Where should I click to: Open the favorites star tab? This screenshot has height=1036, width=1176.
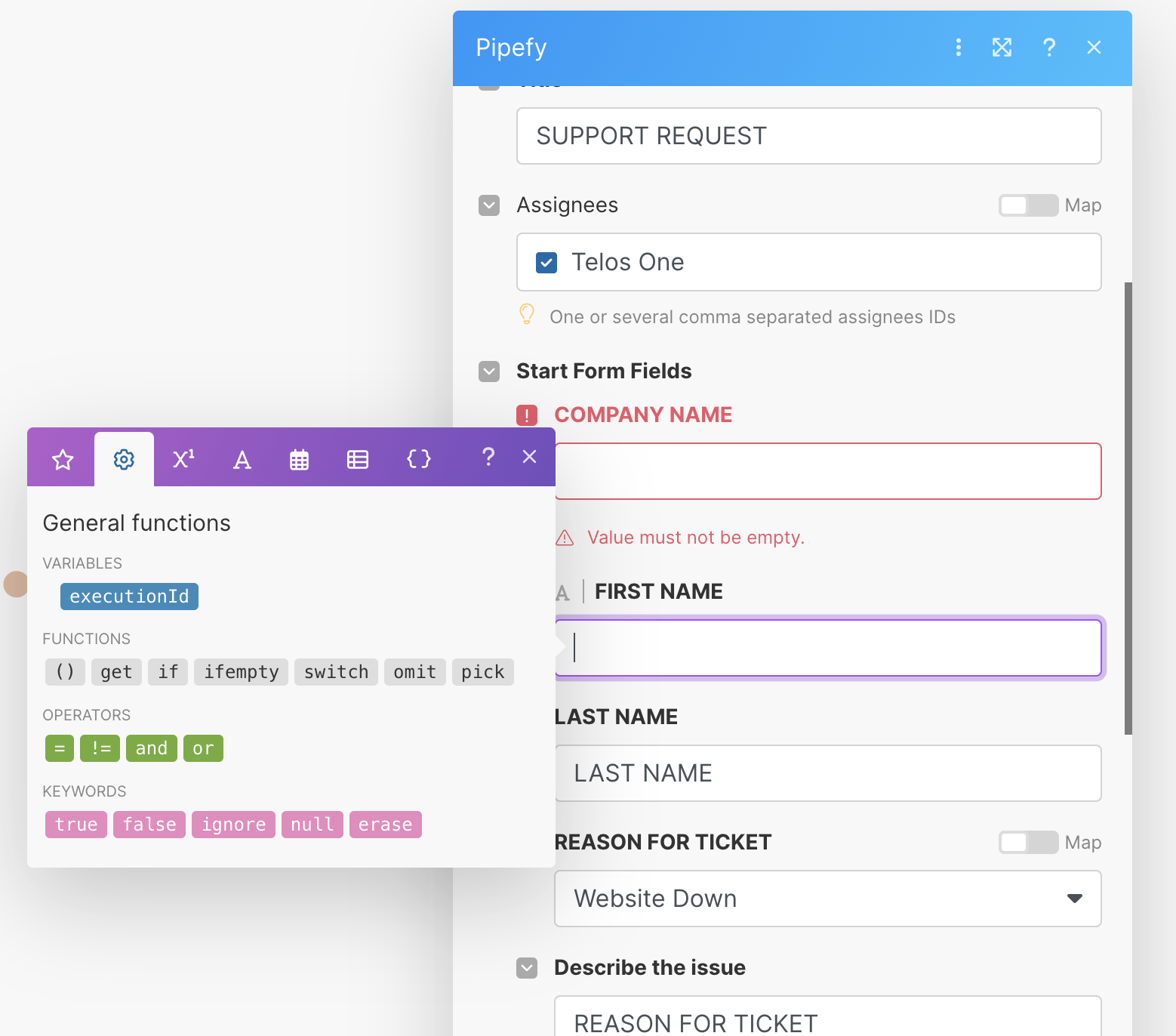[63, 459]
